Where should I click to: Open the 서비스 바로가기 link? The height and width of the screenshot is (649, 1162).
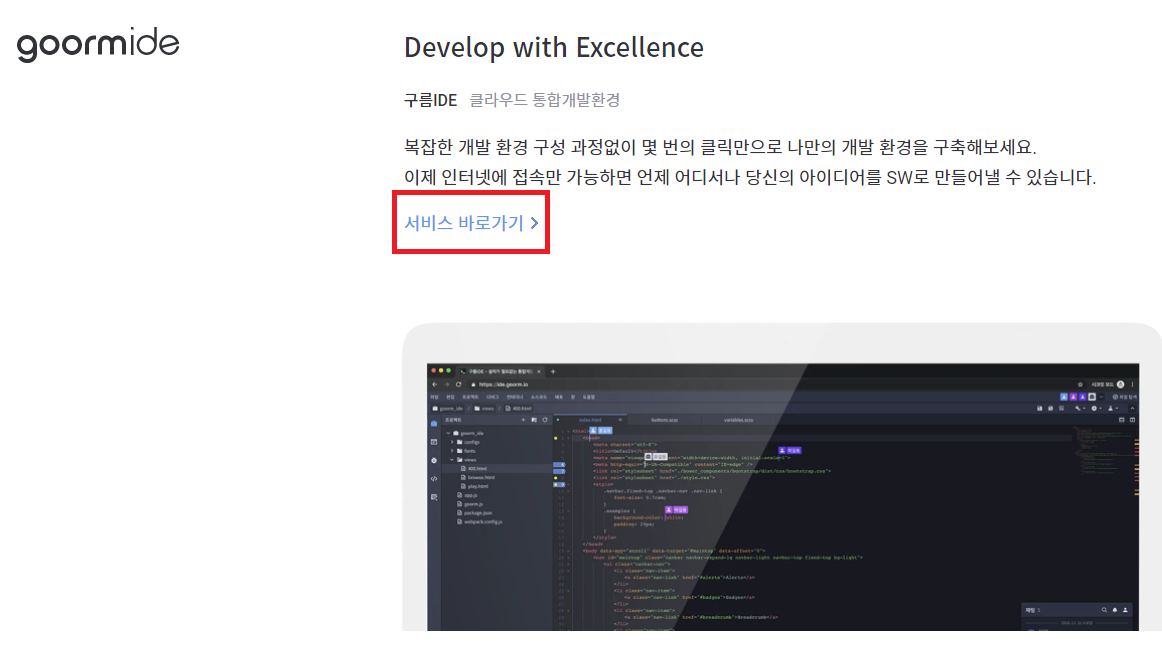tap(471, 223)
